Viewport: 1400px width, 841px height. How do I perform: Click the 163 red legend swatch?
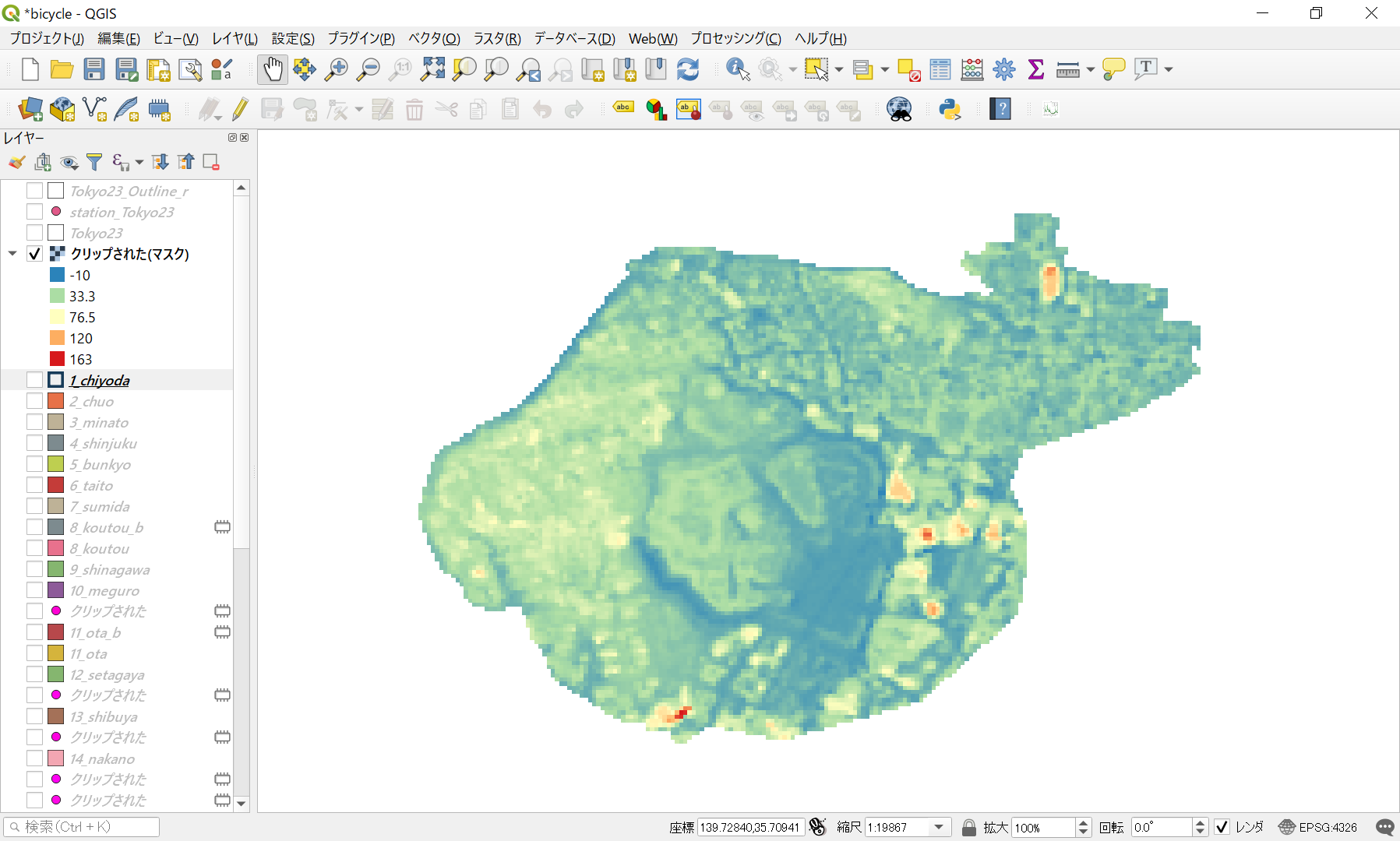click(x=57, y=359)
